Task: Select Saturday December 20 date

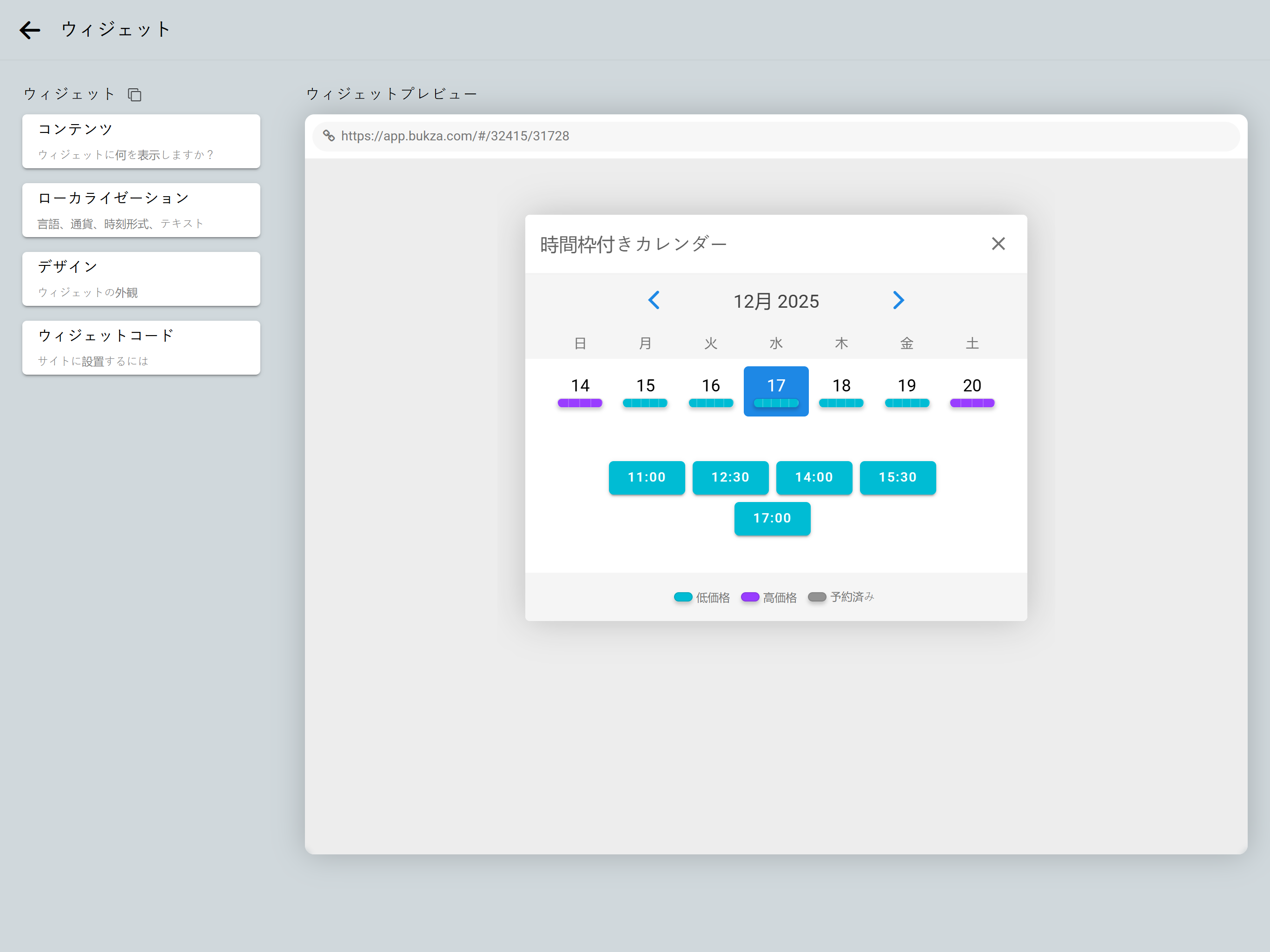Action: point(972,391)
